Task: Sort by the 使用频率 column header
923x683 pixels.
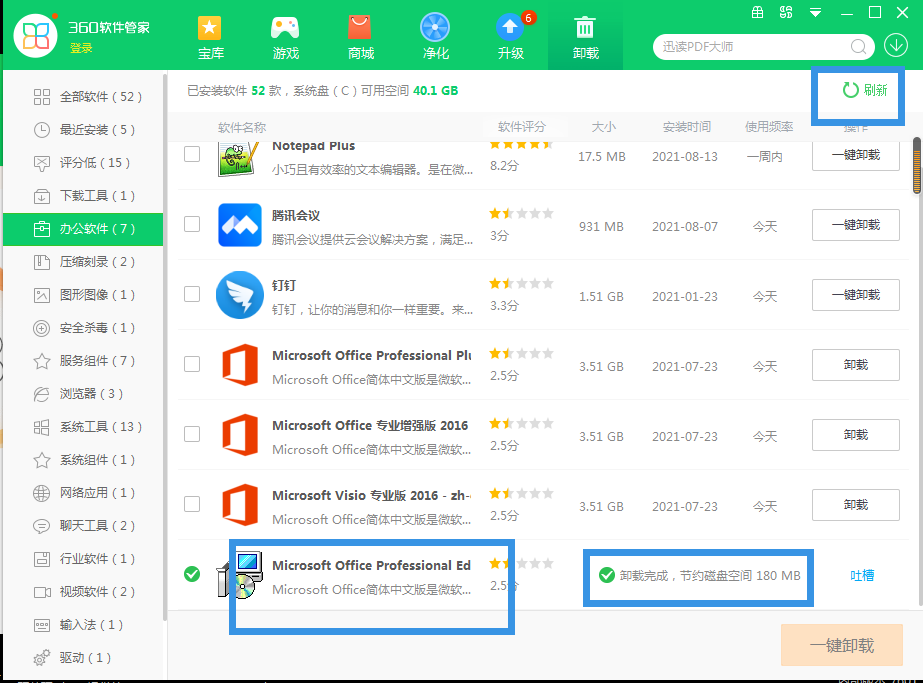Action: point(769,127)
